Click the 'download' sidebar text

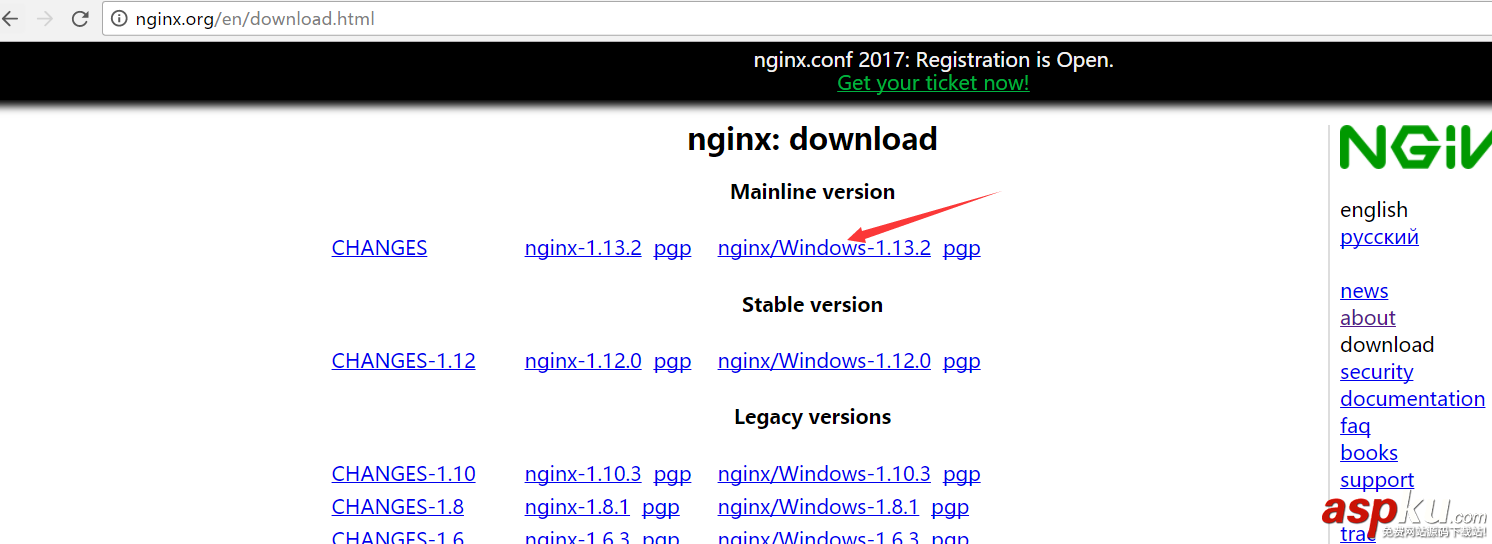(1387, 345)
